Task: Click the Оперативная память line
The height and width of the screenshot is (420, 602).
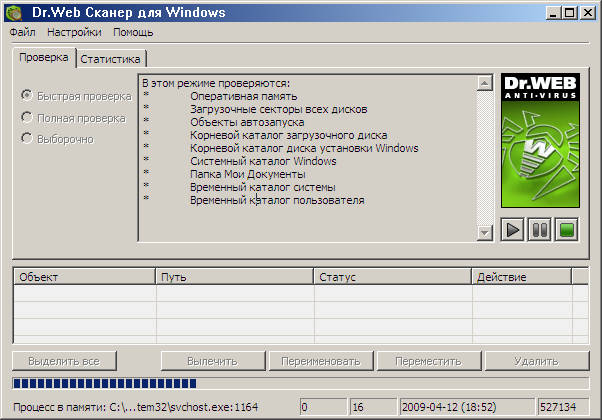Action: coord(244,96)
